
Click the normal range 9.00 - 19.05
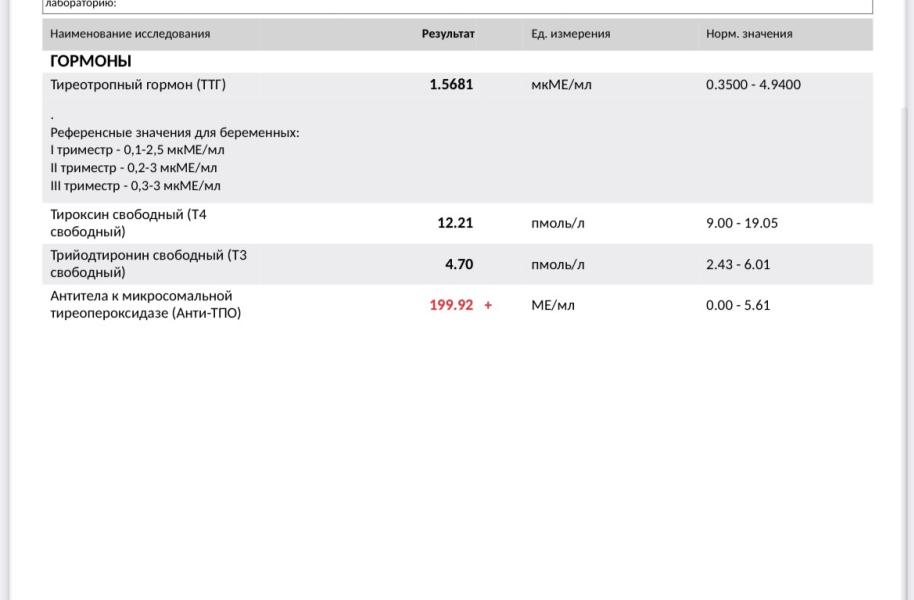[x=741, y=223]
